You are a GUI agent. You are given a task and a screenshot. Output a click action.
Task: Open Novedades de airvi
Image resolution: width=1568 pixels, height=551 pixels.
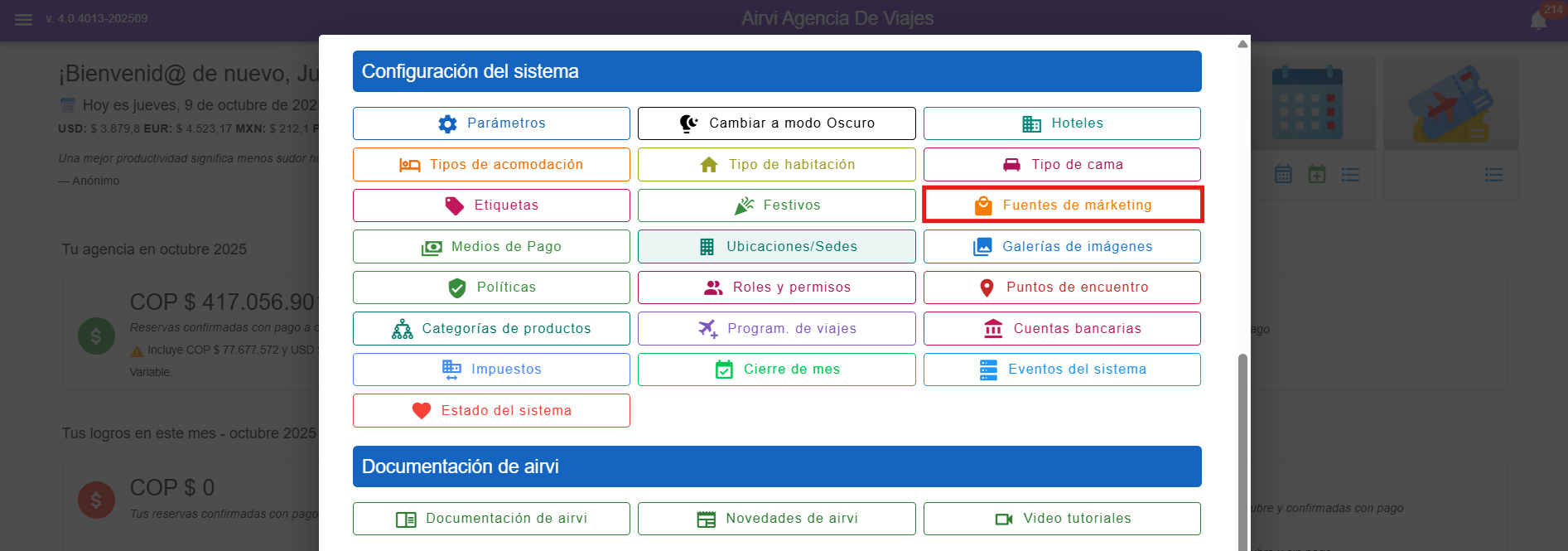click(776, 519)
